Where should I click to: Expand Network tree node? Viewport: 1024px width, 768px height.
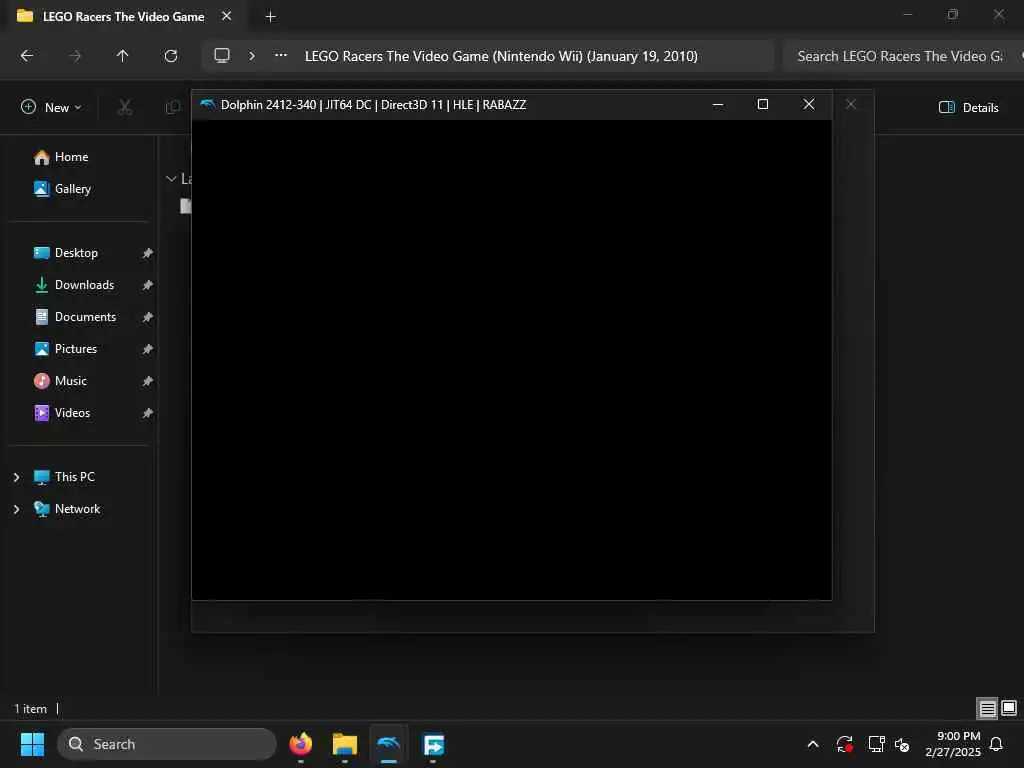(x=16, y=509)
